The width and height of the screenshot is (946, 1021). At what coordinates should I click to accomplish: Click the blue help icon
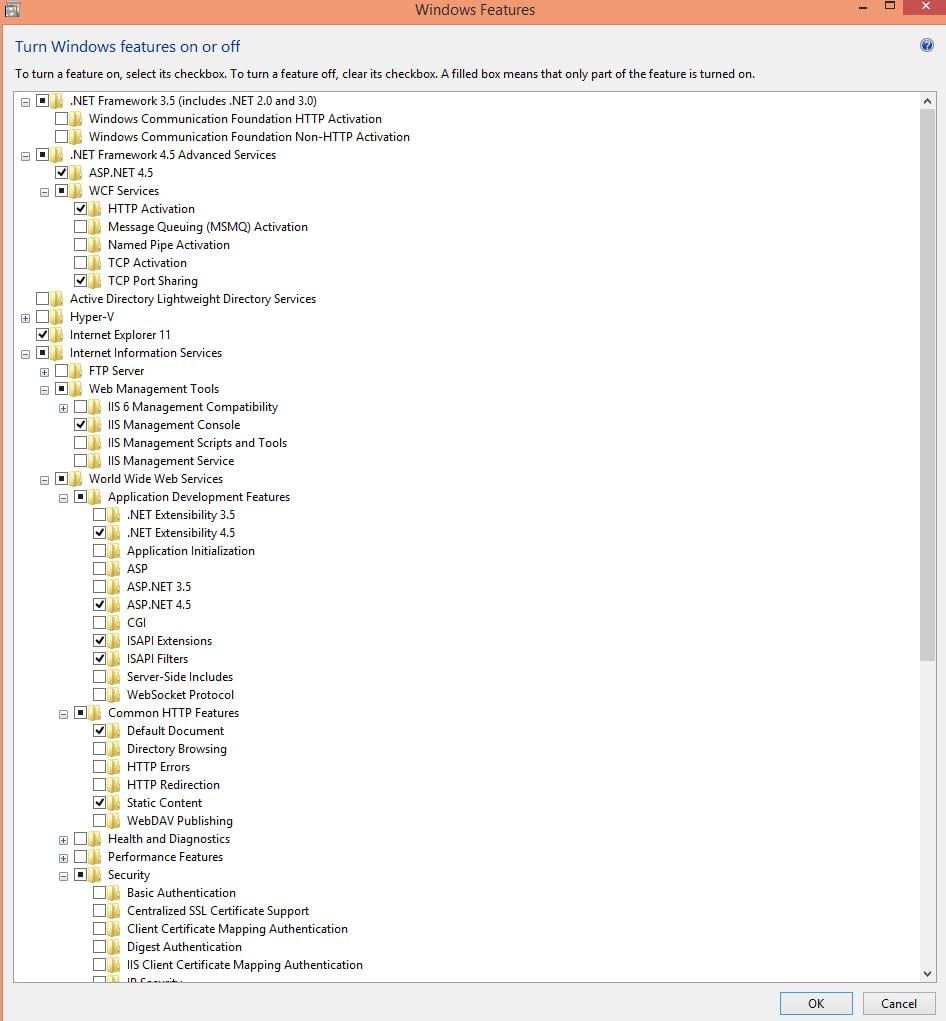coord(926,46)
